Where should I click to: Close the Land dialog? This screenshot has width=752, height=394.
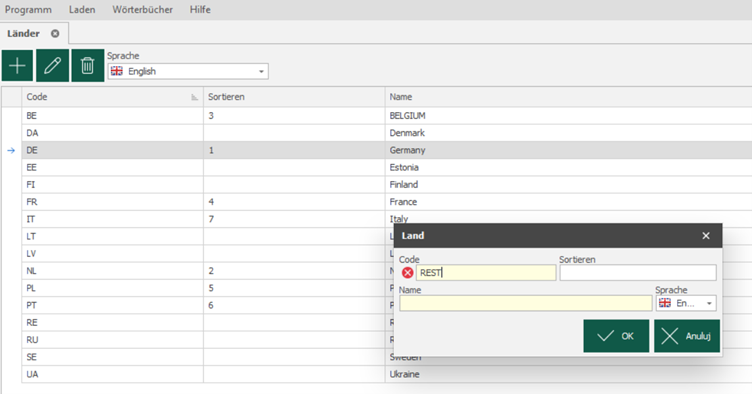pyautogui.click(x=706, y=235)
